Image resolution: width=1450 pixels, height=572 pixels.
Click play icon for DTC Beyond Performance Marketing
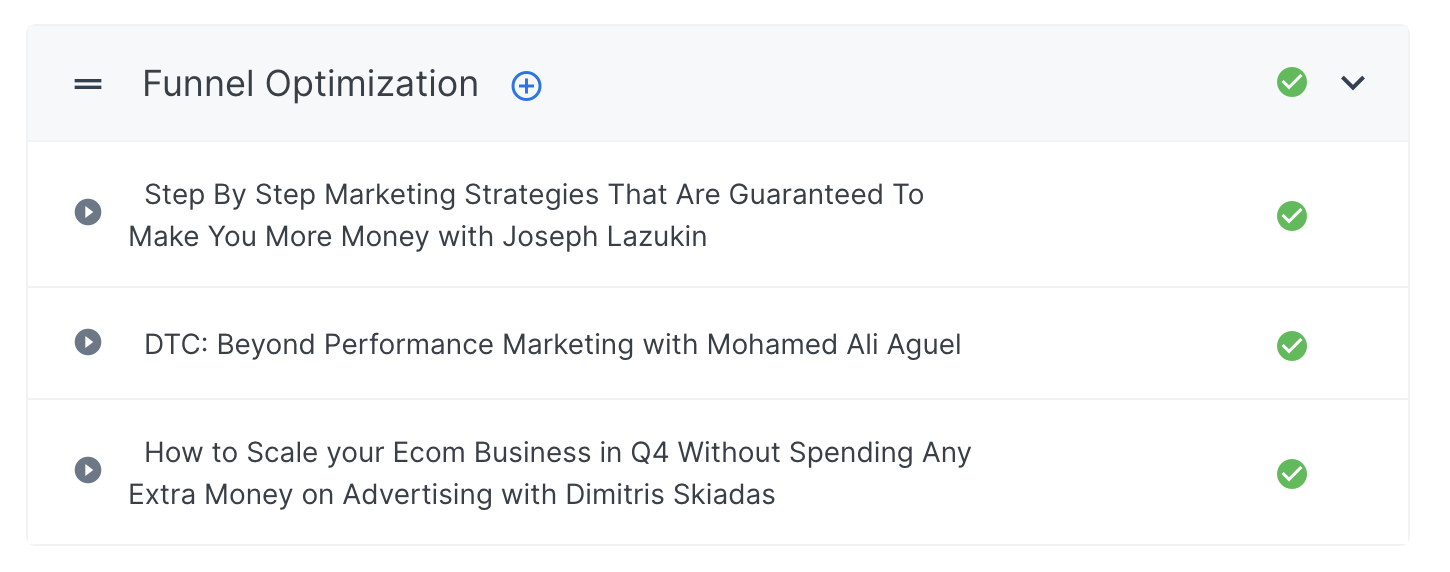coord(88,342)
